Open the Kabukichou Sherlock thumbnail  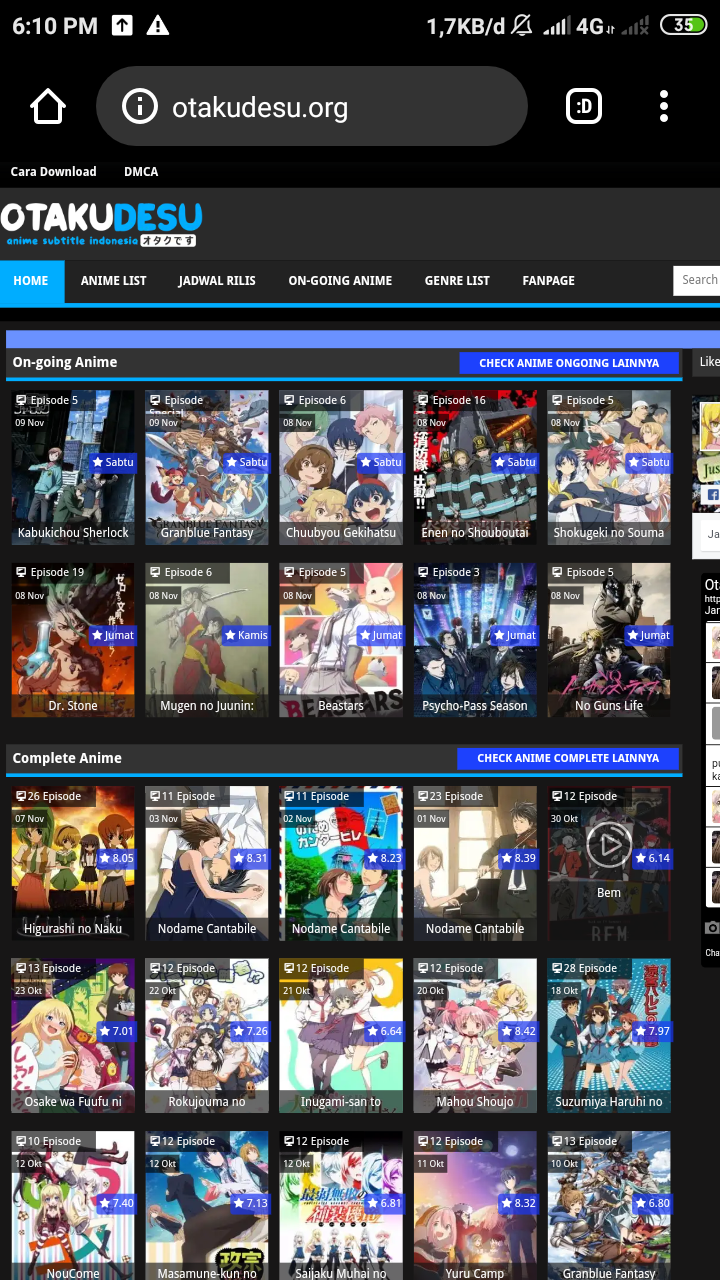pyautogui.click(x=73, y=467)
